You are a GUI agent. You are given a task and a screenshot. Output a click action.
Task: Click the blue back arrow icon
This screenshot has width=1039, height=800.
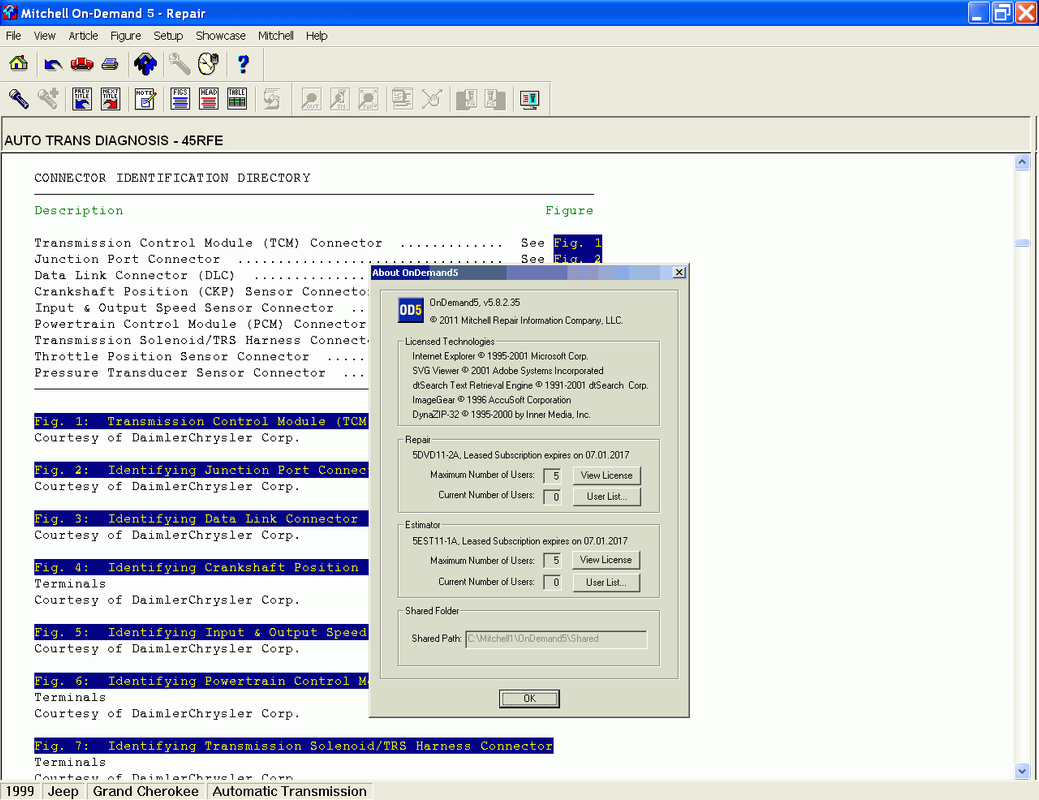click(53, 64)
